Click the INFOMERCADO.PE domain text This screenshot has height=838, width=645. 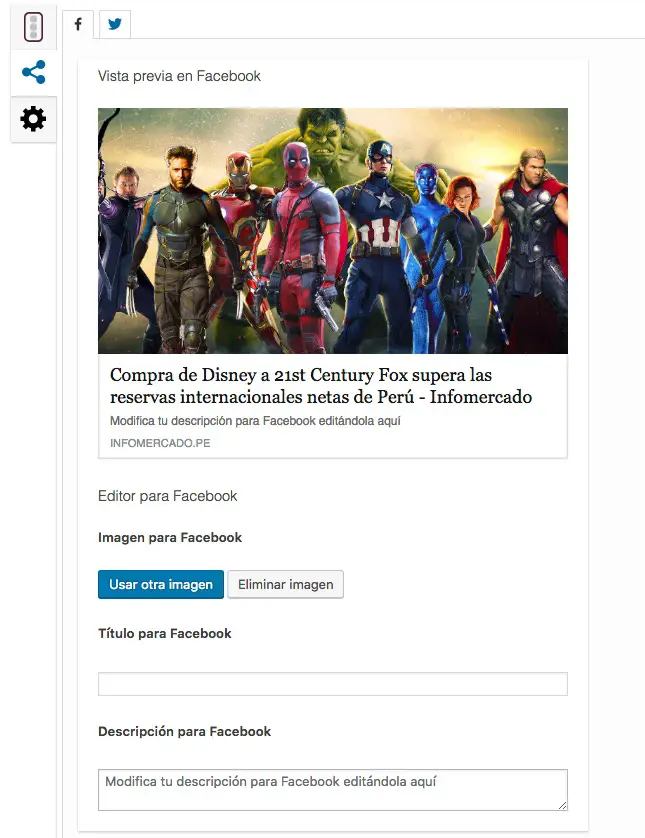coord(160,443)
